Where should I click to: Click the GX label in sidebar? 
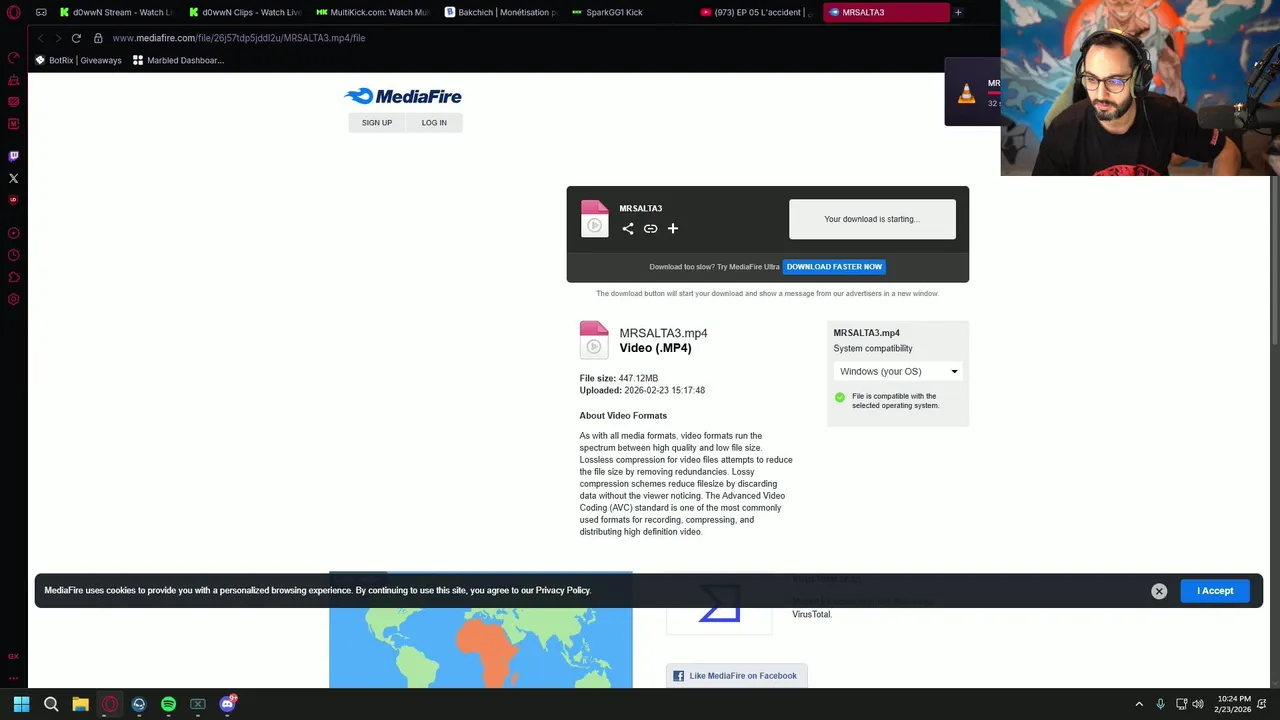[x=13, y=657]
